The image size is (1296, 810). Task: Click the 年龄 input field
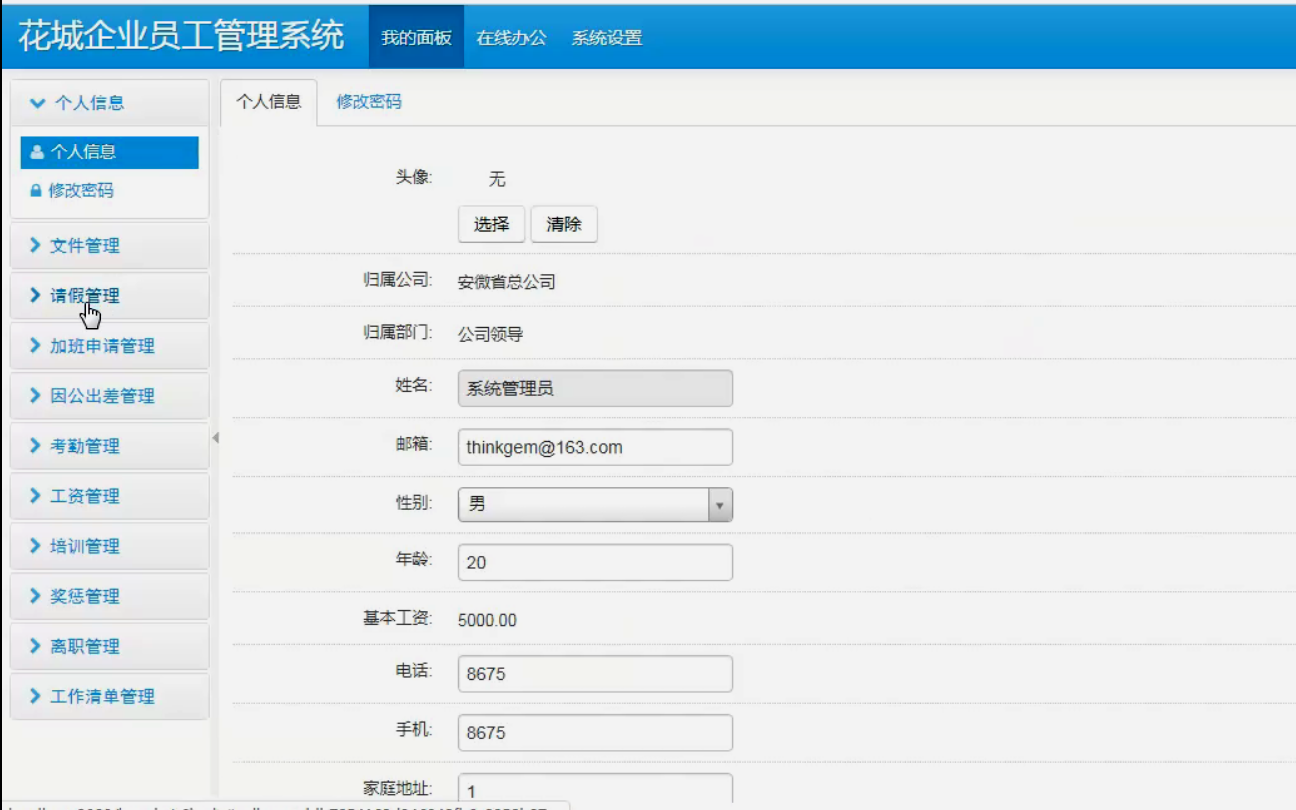[595, 562]
